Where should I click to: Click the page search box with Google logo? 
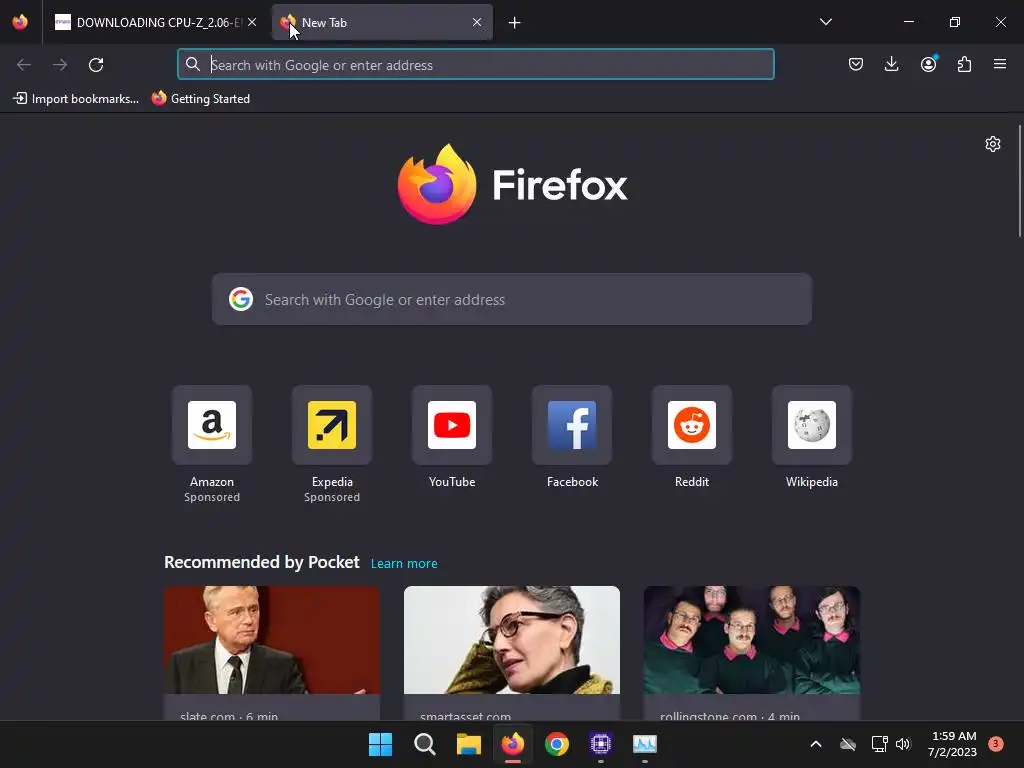(511, 300)
